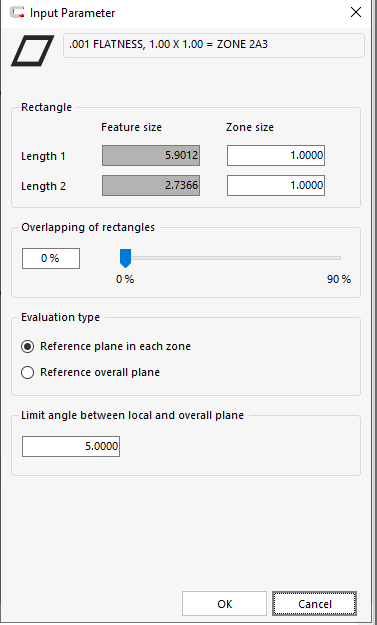Viewport: 377px width, 625px height.
Task: Click OK to confirm parameters
Action: click(224, 603)
